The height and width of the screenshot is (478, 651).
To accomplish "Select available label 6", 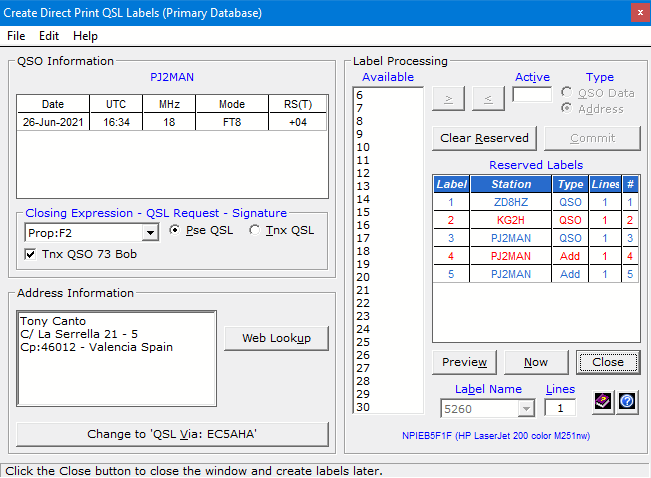I will click(x=388, y=95).
